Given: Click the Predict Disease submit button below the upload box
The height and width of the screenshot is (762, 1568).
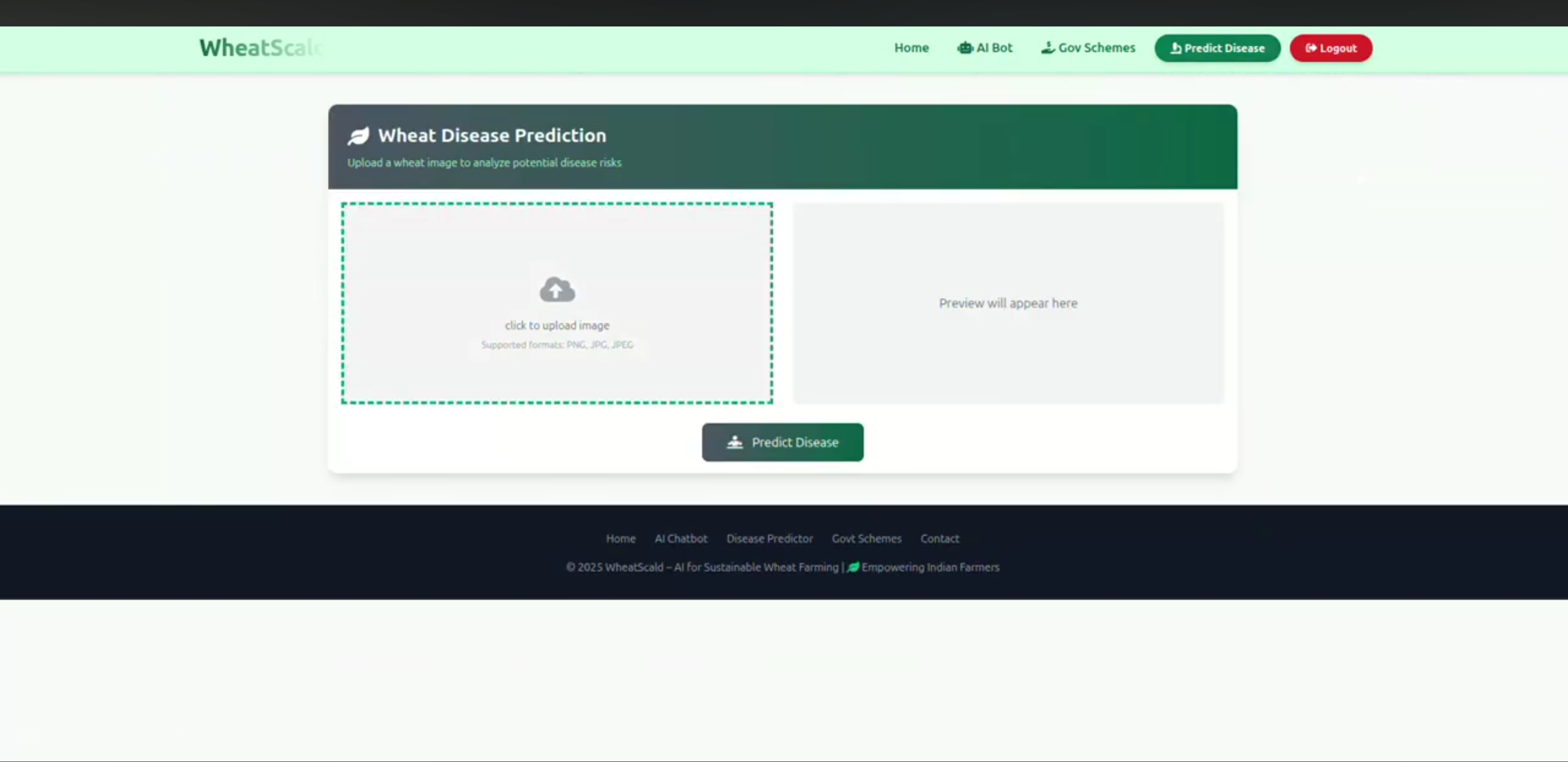Looking at the screenshot, I should coord(782,442).
